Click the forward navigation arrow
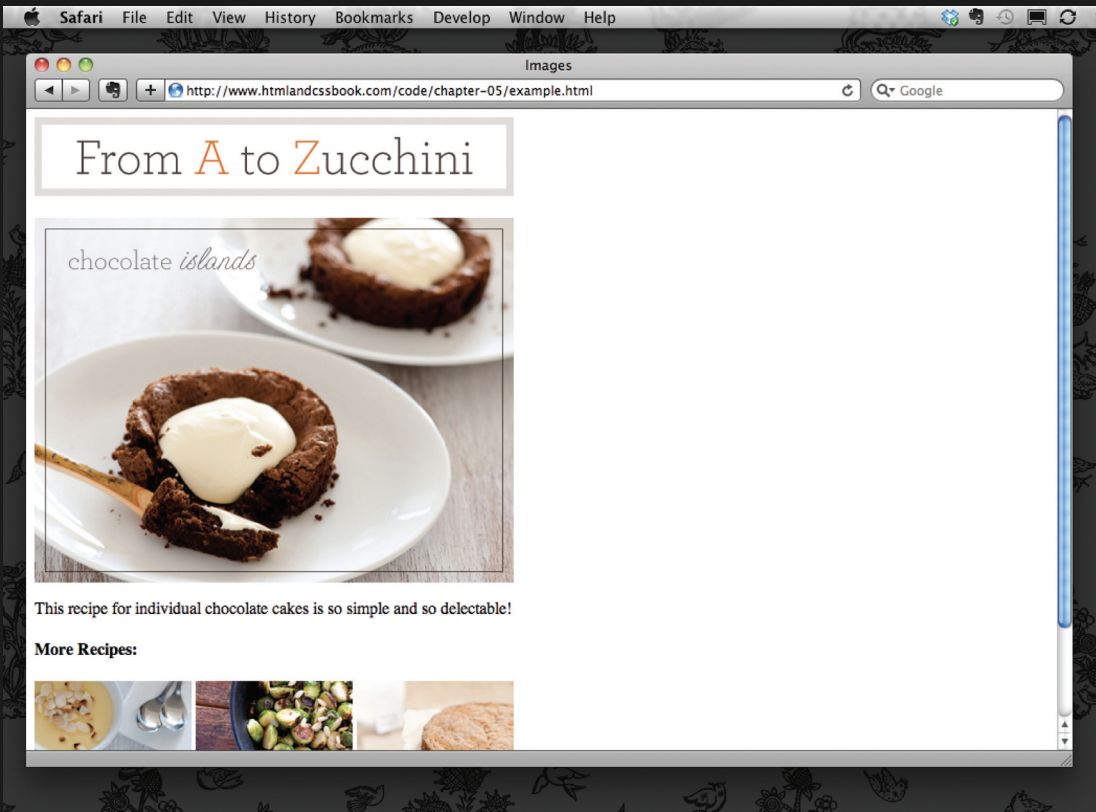 click(x=77, y=91)
